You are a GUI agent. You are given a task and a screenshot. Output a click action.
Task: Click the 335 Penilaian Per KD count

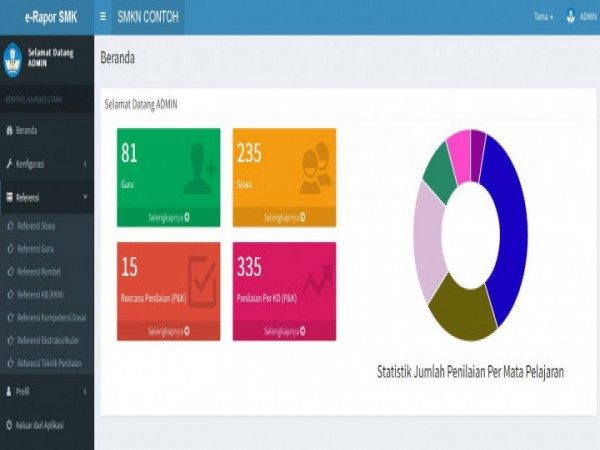pyautogui.click(x=249, y=267)
